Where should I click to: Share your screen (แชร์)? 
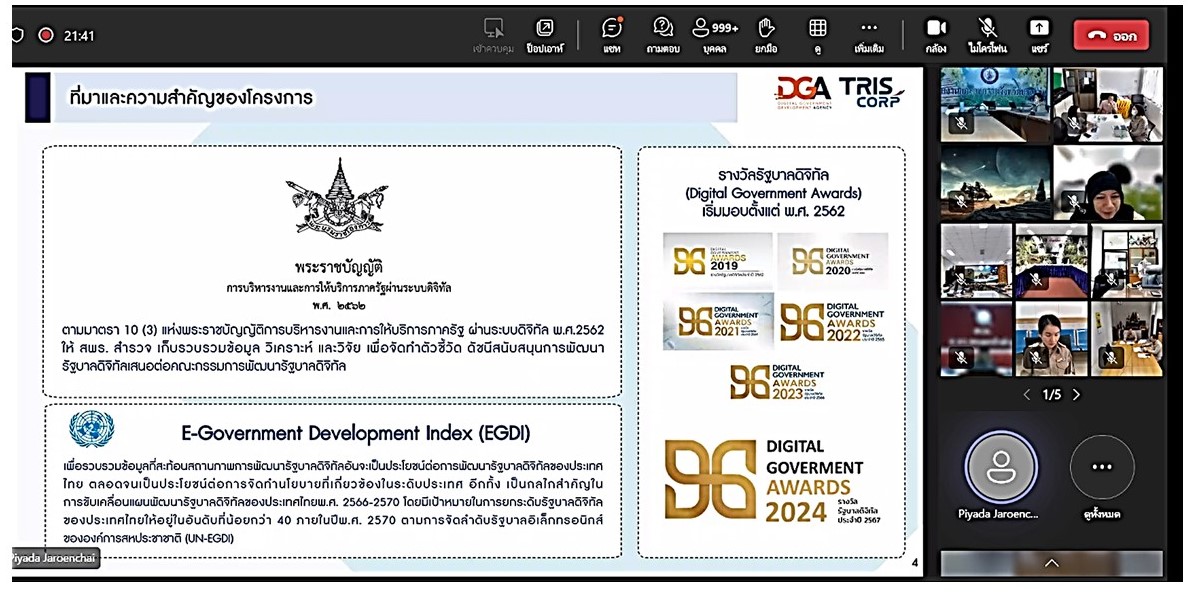[1038, 35]
